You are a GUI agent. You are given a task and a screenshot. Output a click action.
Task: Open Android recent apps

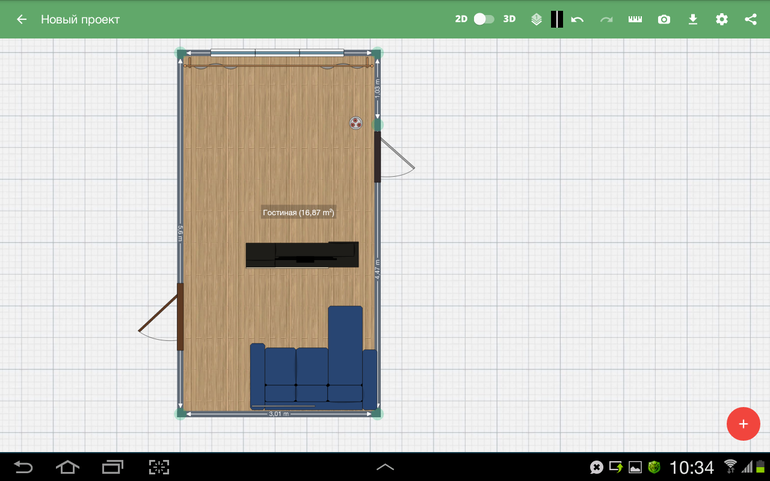(x=112, y=467)
